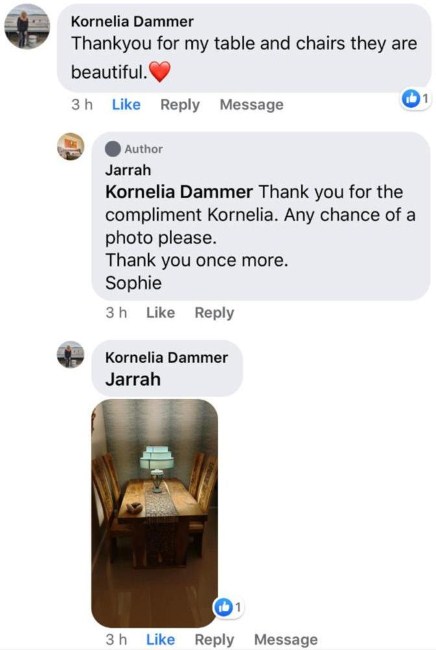Reply to Kornelia's first comment

[x=180, y=105]
